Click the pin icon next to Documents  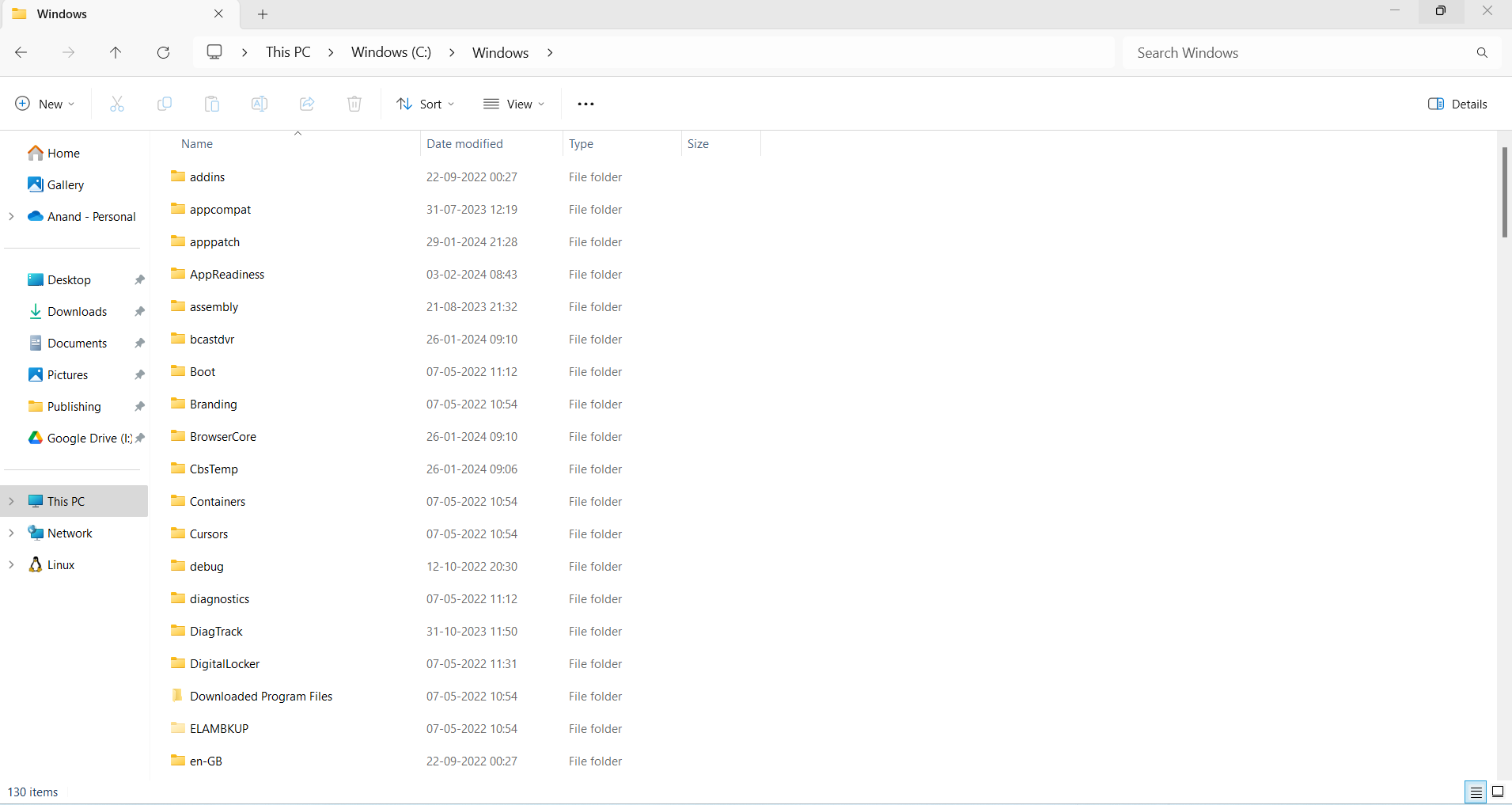(x=139, y=344)
